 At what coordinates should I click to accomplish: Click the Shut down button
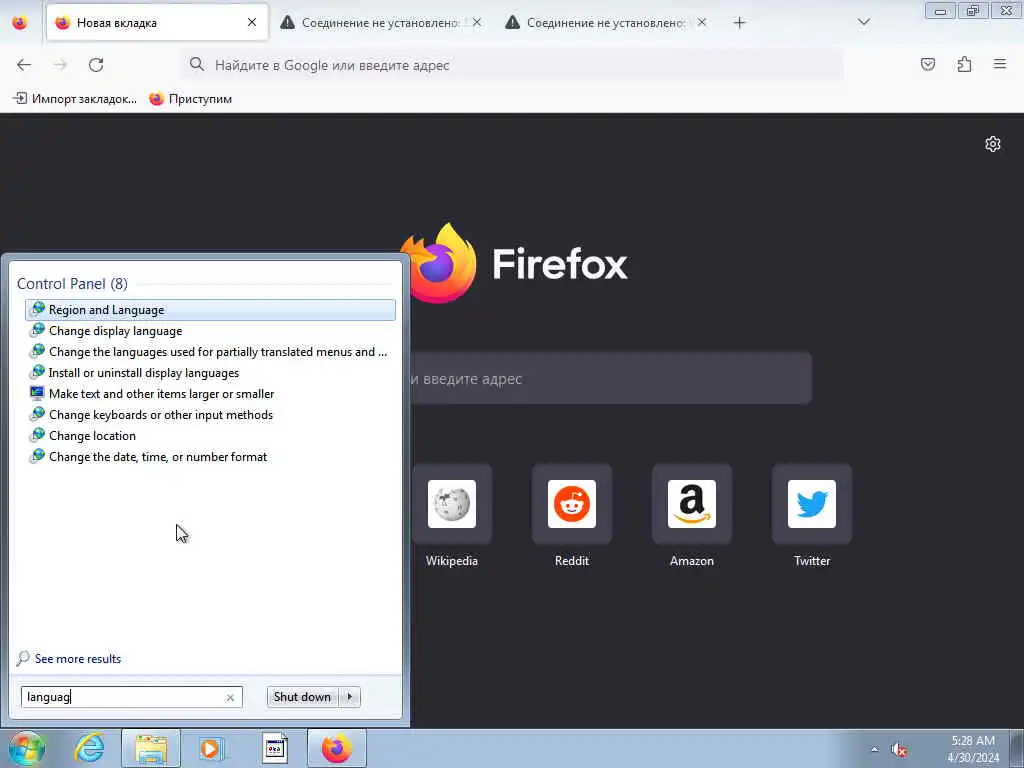point(302,697)
